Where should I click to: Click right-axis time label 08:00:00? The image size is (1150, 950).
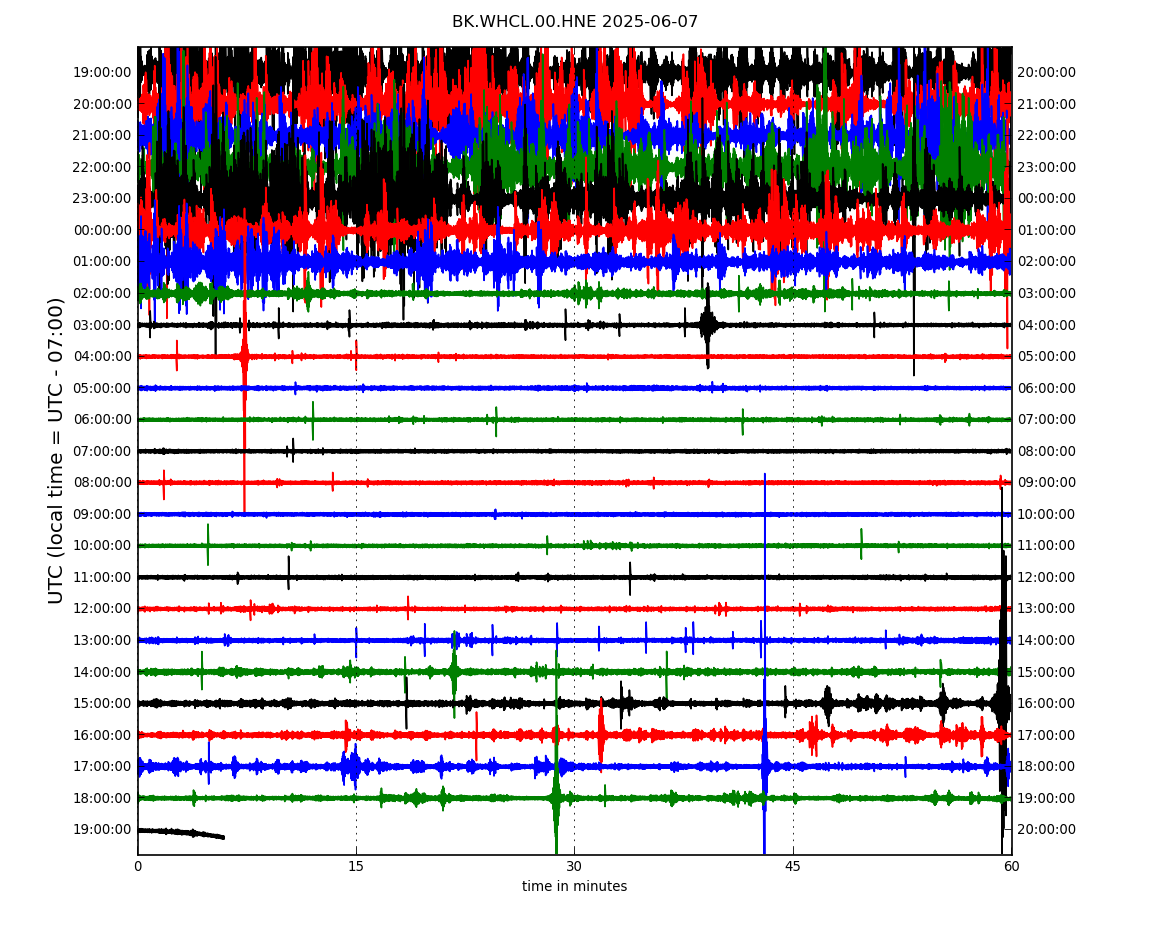(1047, 451)
